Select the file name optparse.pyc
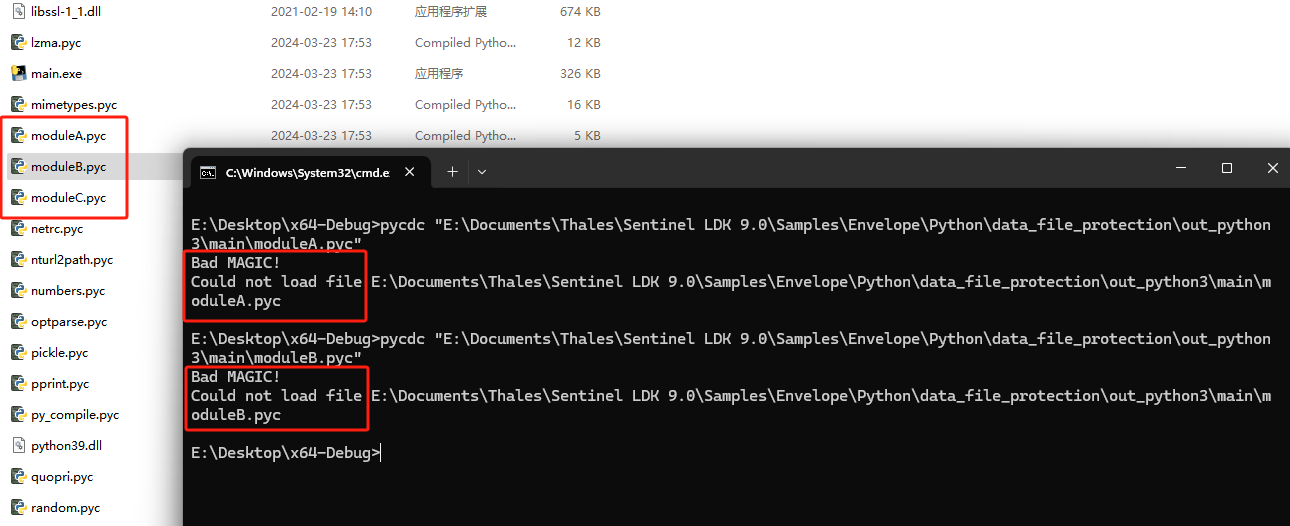 [x=69, y=322]
